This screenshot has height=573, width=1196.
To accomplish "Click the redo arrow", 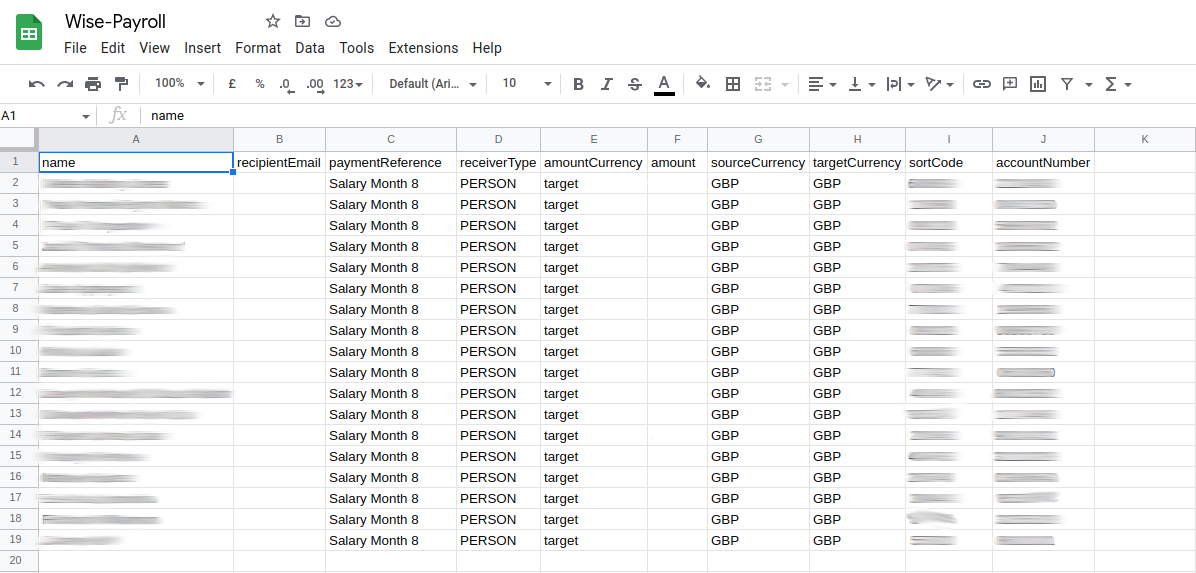I will tap(65, 84).
